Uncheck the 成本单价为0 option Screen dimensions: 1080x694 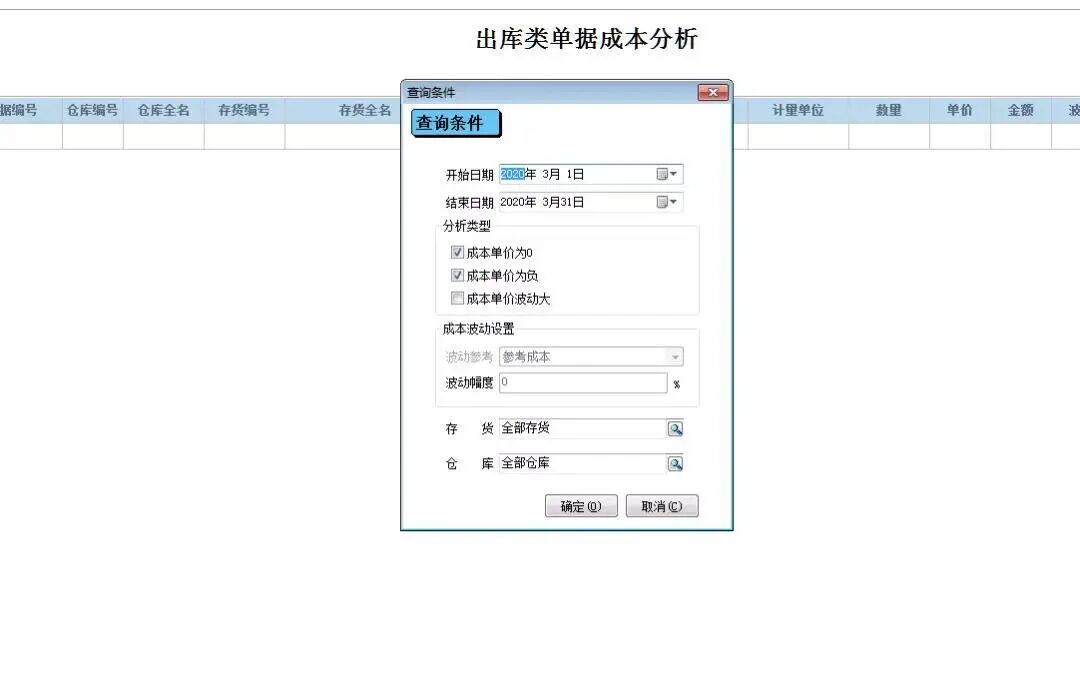[457, 252]
